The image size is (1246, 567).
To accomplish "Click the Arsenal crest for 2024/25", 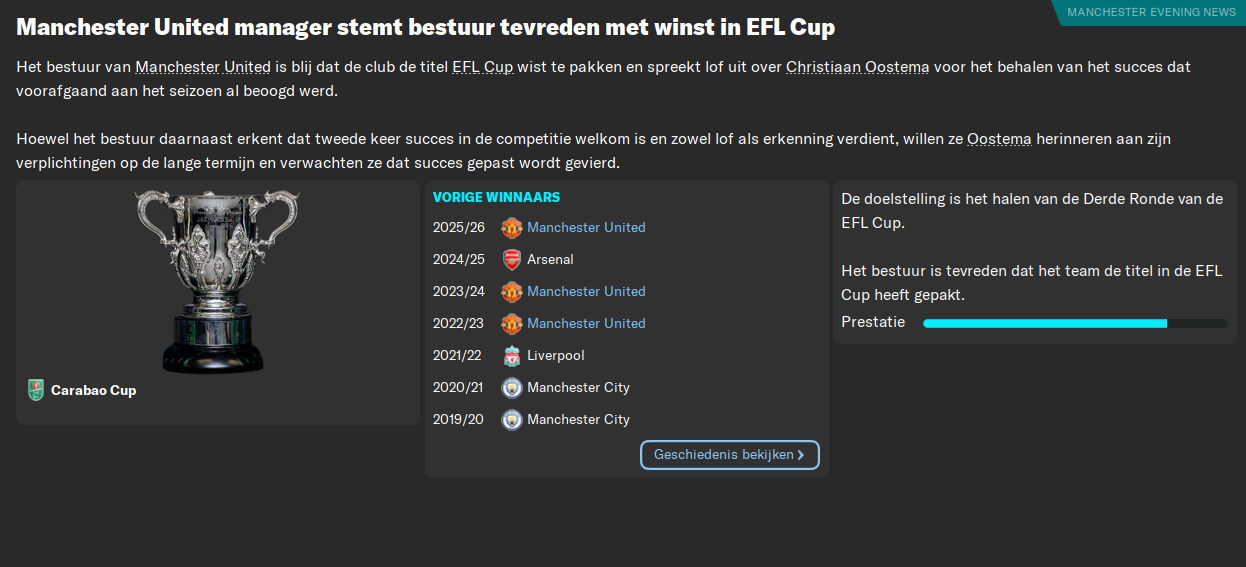I will (x=511, y=259).
